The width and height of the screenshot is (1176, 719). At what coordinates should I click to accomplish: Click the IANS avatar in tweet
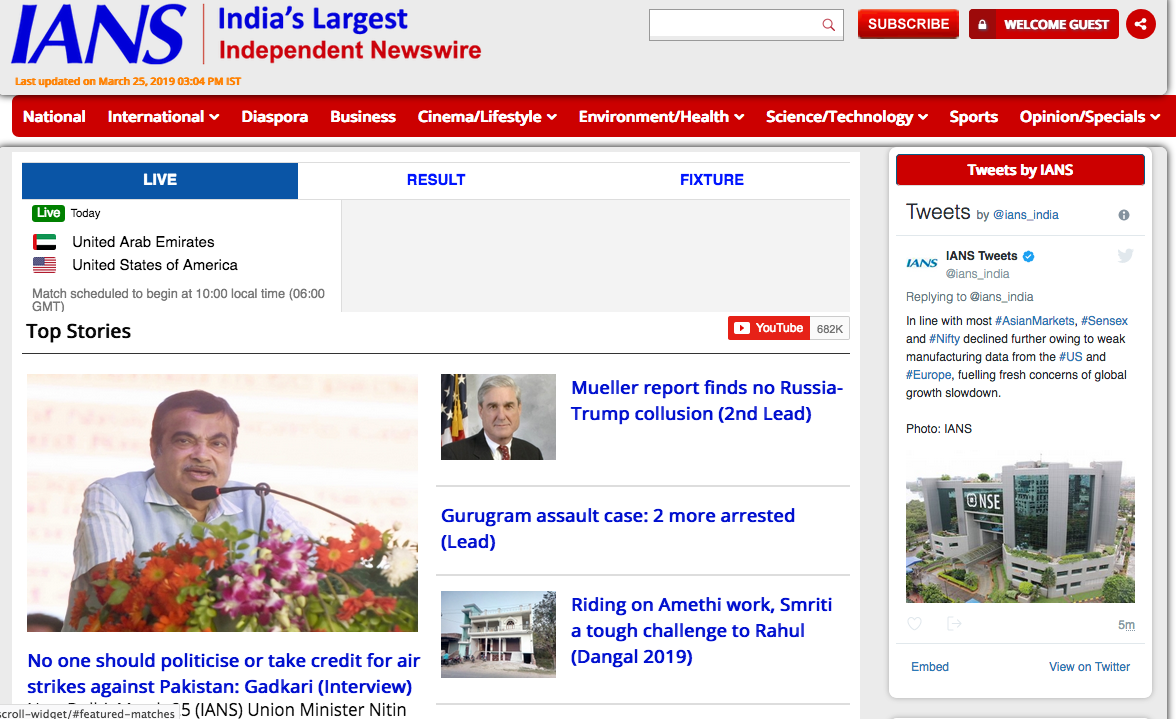coord(922,263)
